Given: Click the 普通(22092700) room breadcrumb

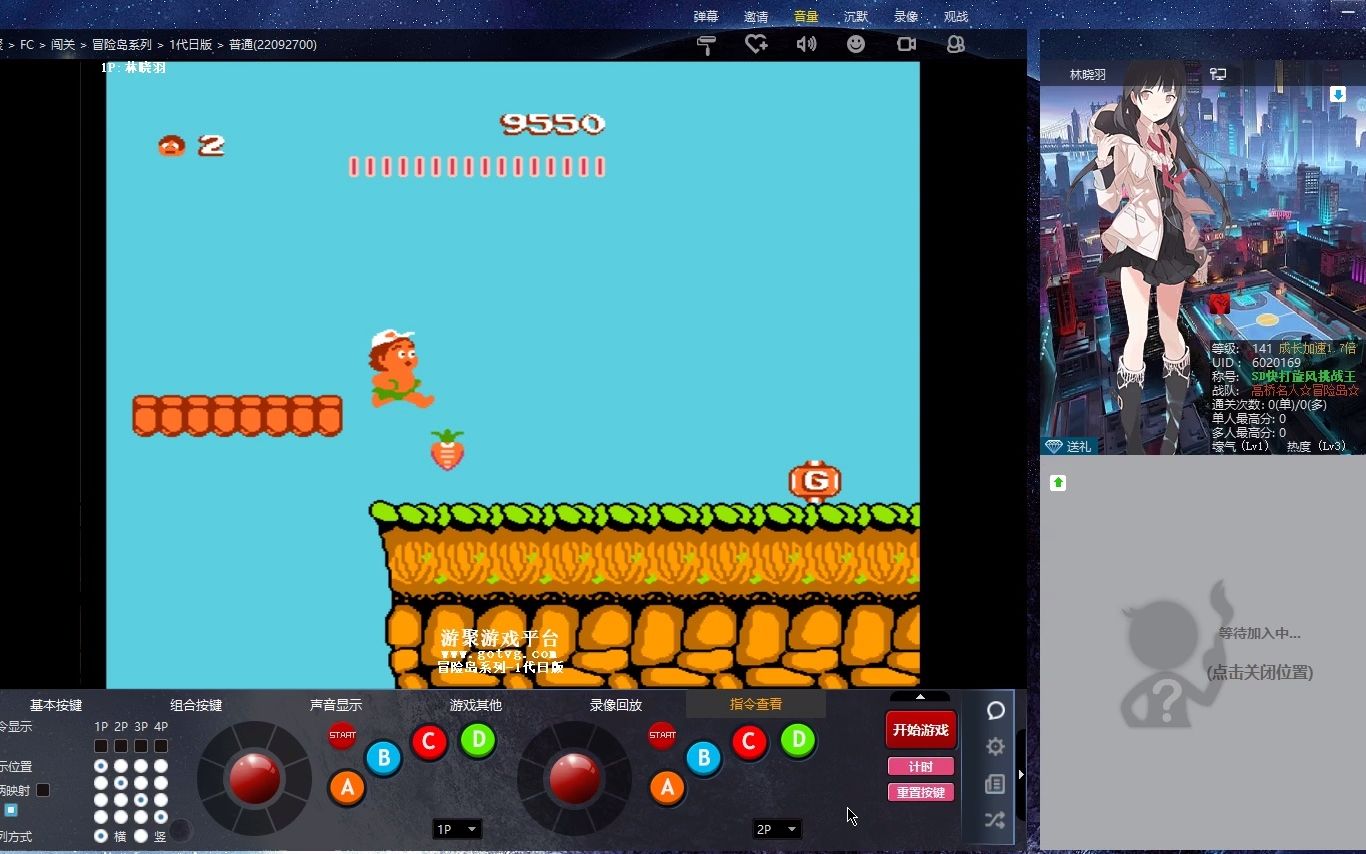Looking at the screenshot, I should click(x=273, y=45).
